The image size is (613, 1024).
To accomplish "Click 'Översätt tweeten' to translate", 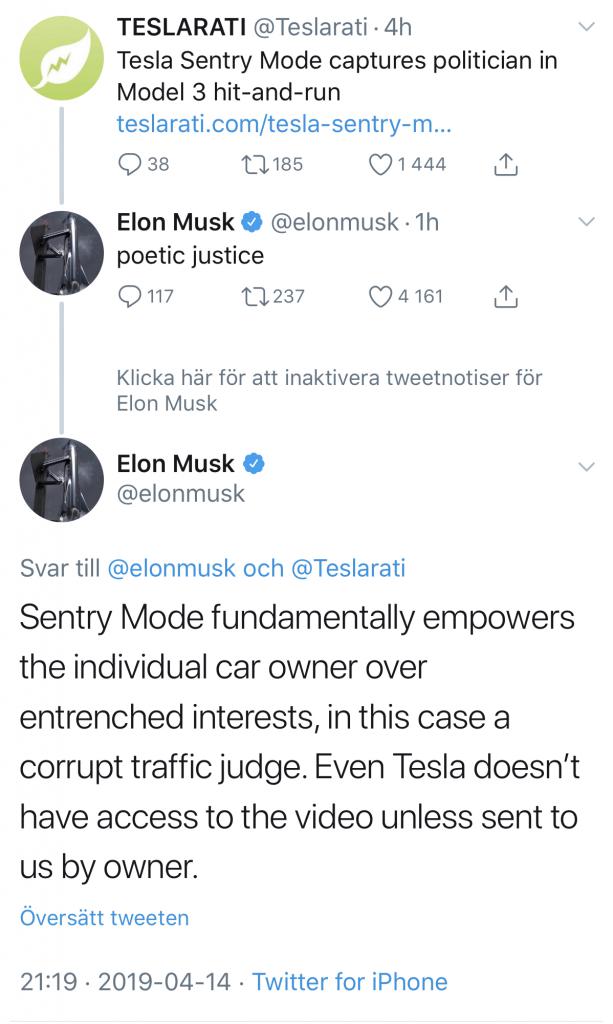I will pyautogui.click(x=104, y=918).
